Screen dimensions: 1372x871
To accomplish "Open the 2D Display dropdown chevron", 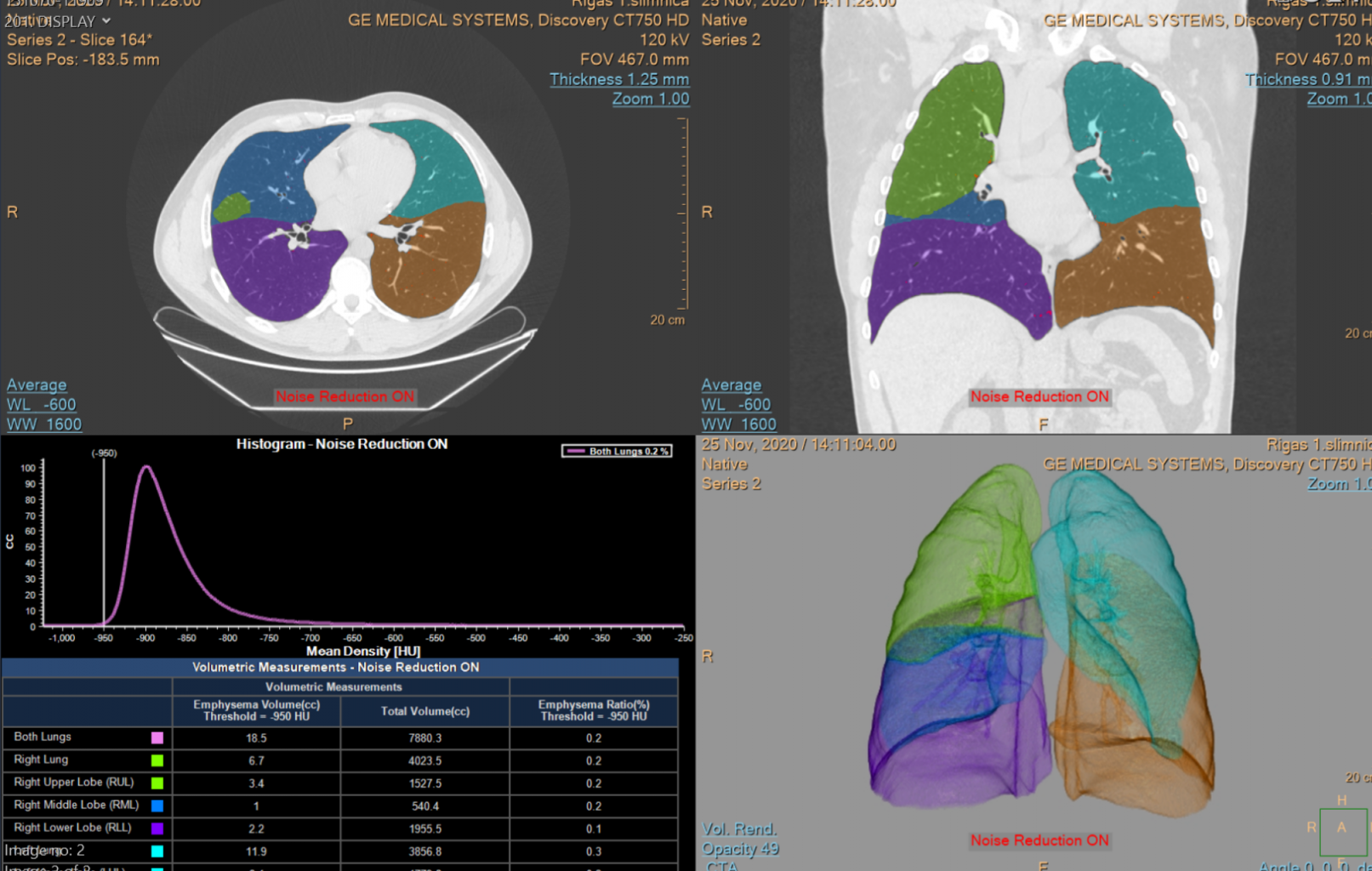I will tap(106, 20).
